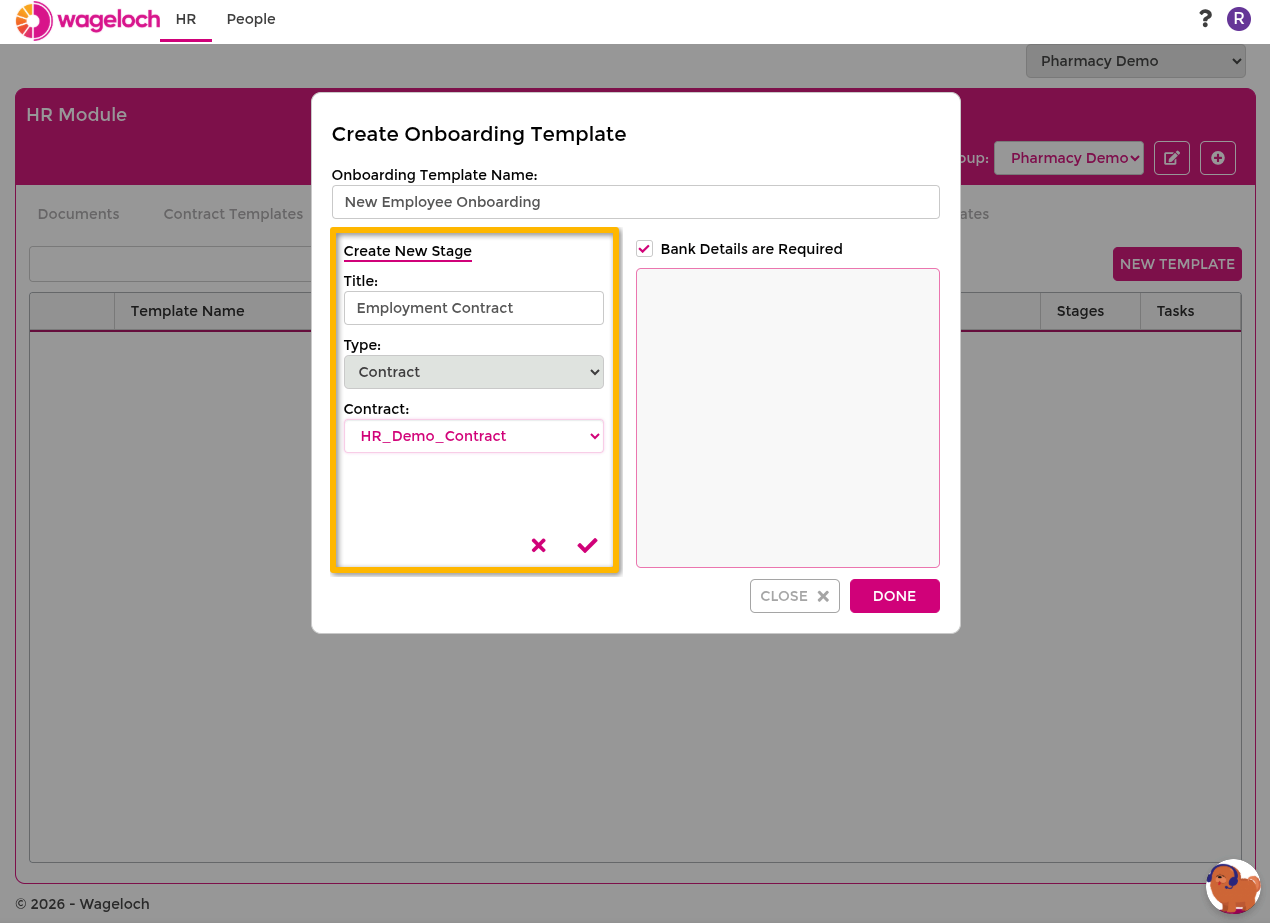Open the user profile avatar R
This screenshot has width=1270, height=923.
coord(1239,19)
